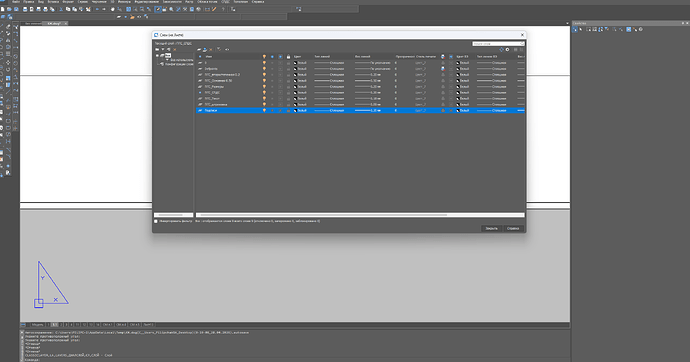The height and width of the screenshot is (362, 690).
Task: Click Закрыть button in layers dialog
Action: tap(491, 228)
